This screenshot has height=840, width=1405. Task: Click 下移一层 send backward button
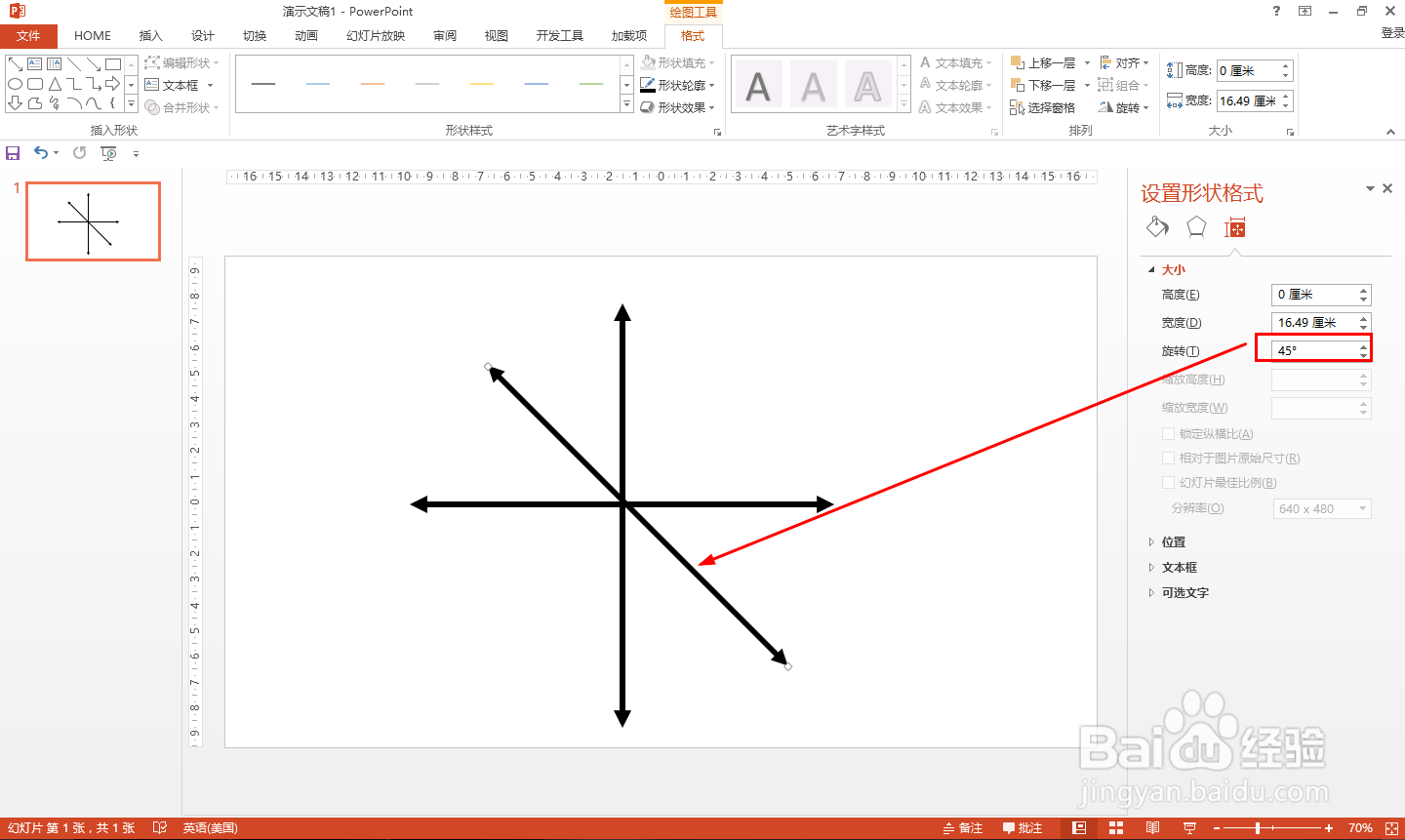click(x=1043, y=85)
